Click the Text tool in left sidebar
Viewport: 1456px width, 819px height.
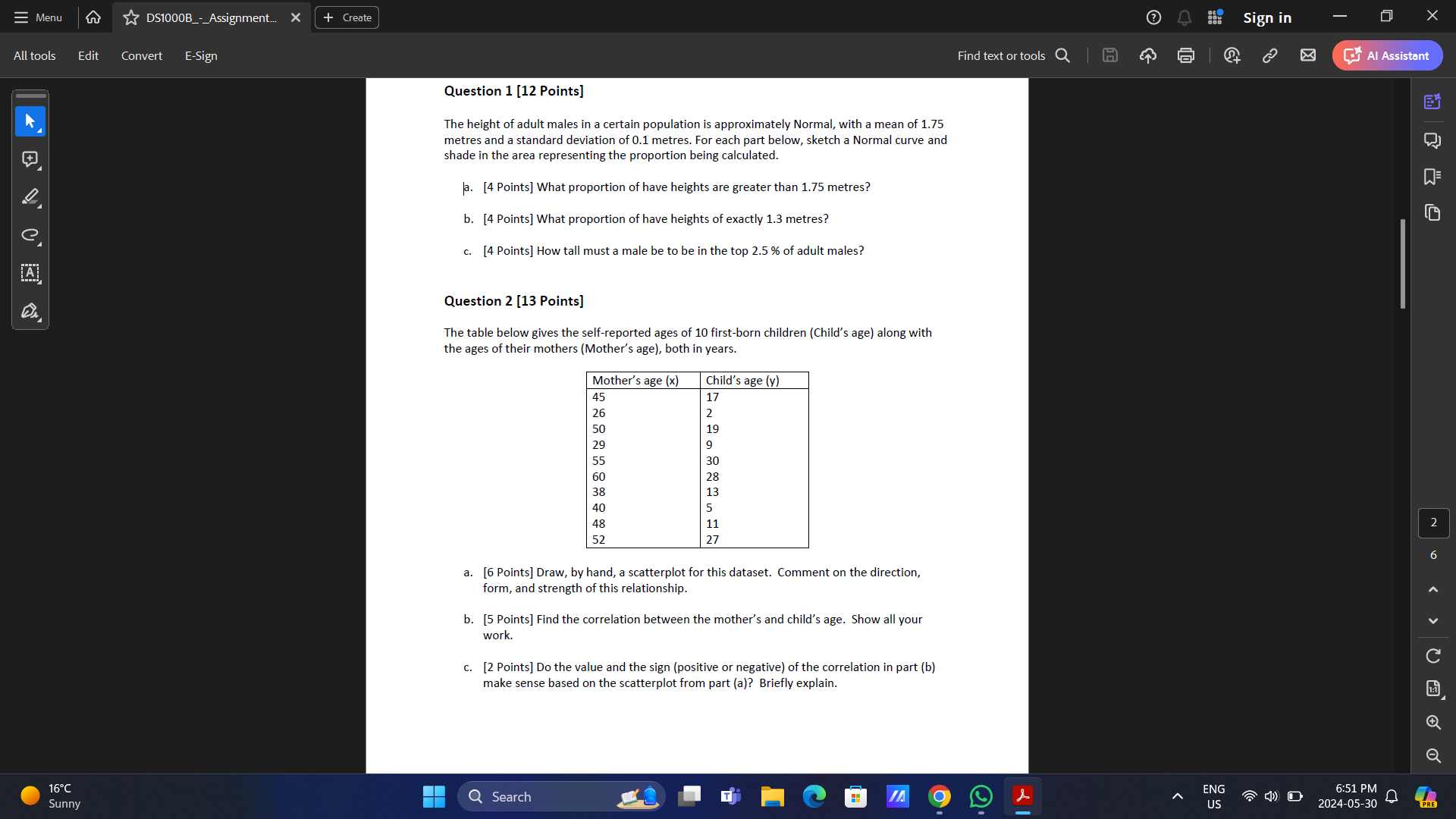tap(29, 272)
